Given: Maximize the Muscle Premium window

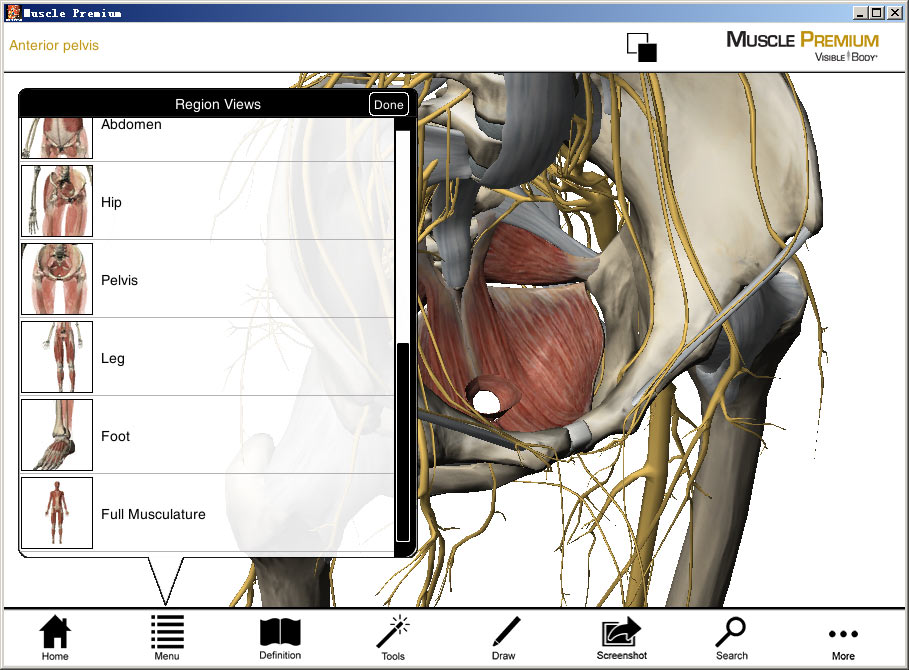Looking at the screenshot, I should coord(877,13).
